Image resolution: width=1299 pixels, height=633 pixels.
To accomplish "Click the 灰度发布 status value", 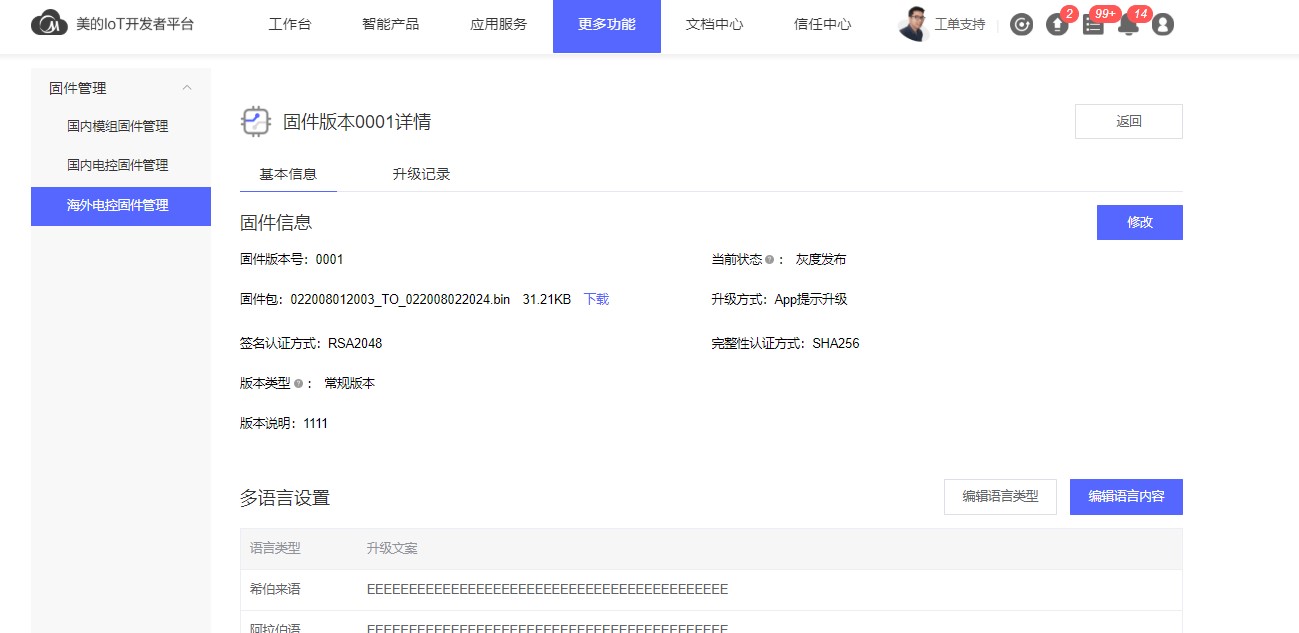I will pos(821,259).
